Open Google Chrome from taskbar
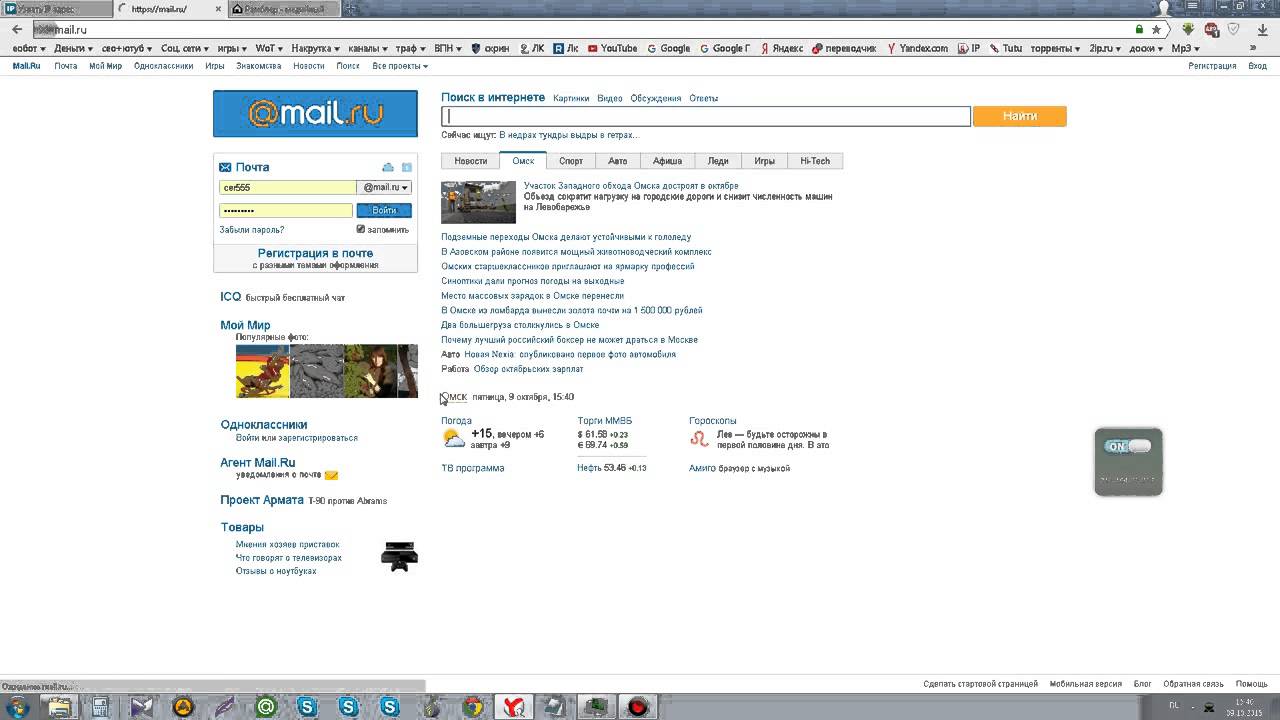 (x=473, y=707)
